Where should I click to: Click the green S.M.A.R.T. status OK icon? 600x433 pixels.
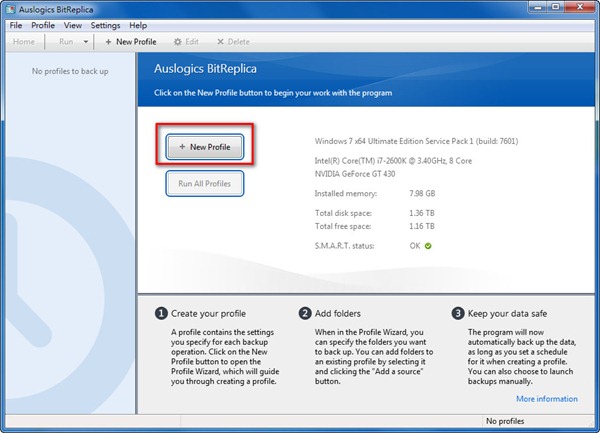pyautogui.click(x=427, y=245)
